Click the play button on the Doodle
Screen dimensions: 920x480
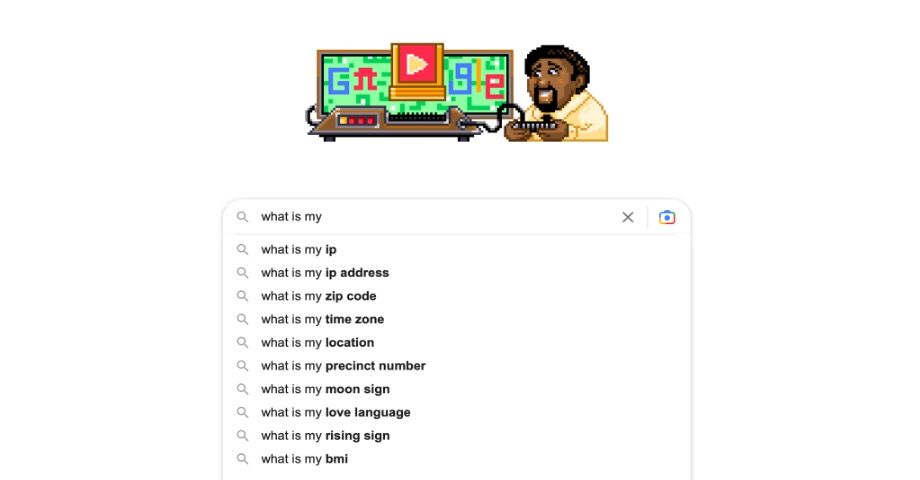click(418, 66)
